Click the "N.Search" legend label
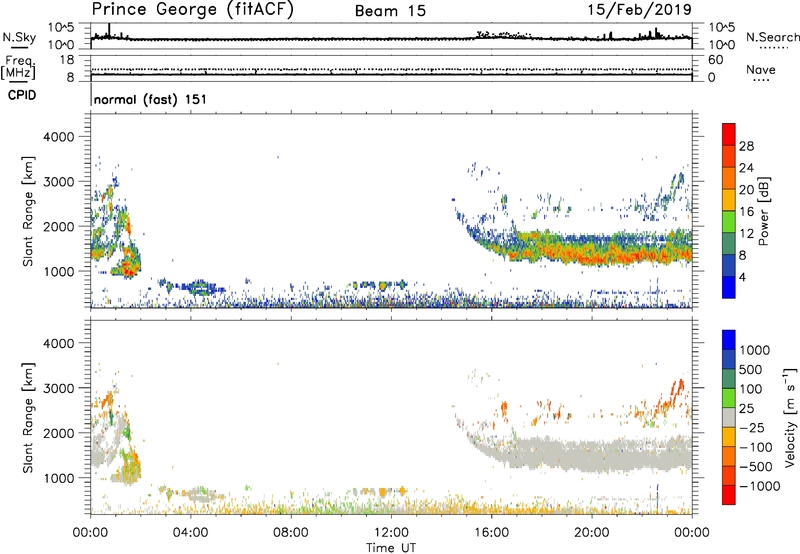This screenshot has height=554, width=800. pos(772,37)
